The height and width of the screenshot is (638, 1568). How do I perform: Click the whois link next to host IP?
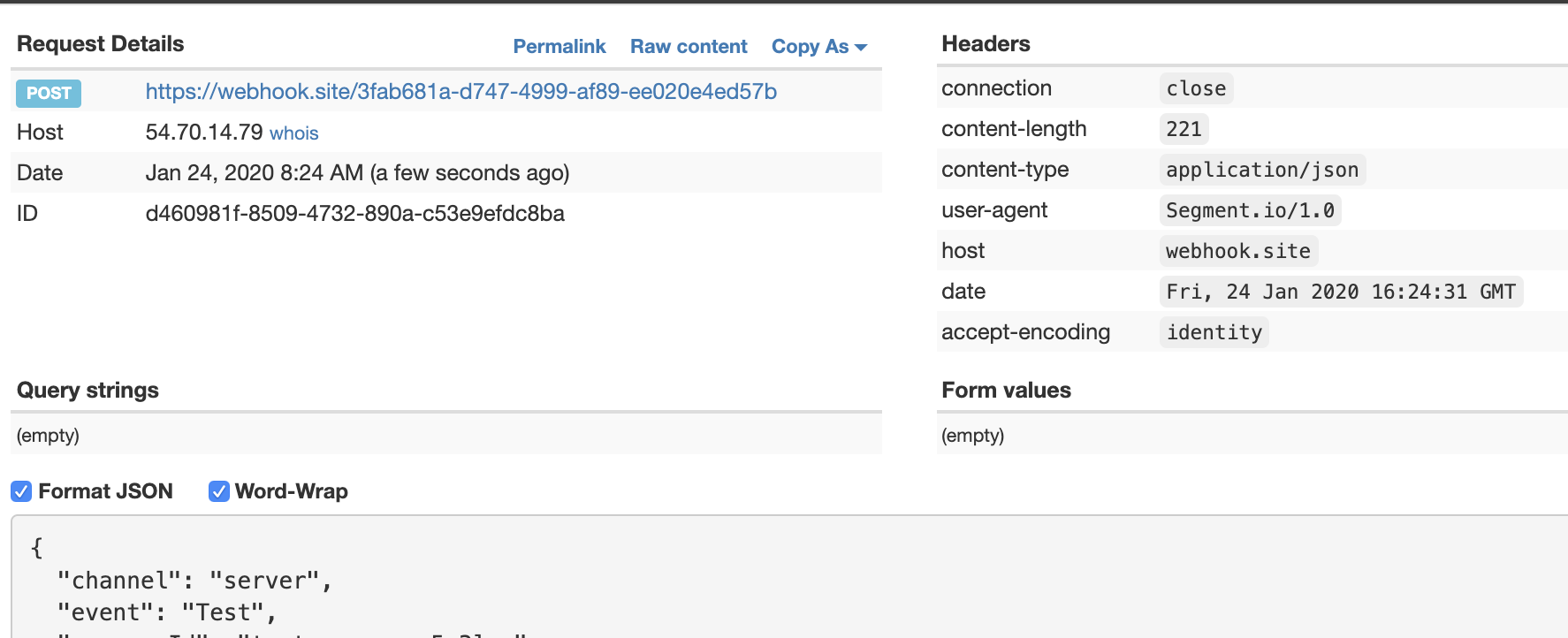click(x=294, y=133)
